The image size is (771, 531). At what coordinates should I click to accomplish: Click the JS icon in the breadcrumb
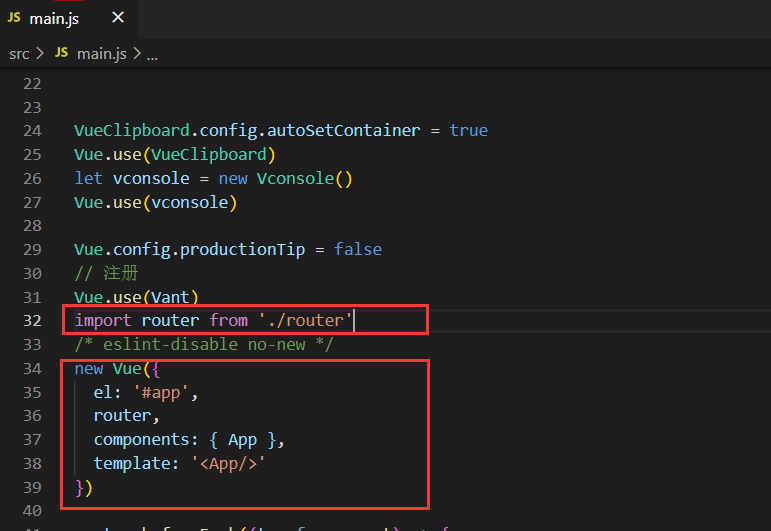(62, 53)
